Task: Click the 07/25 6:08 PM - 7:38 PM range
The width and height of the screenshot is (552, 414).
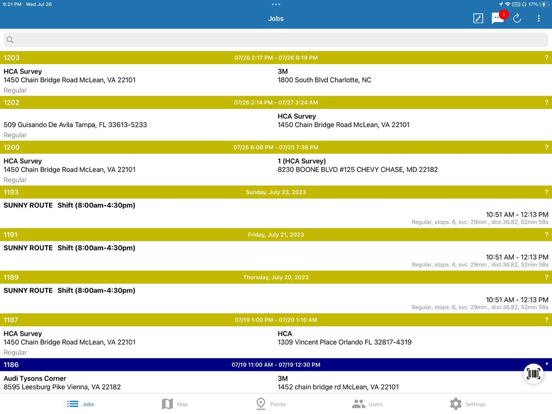Action: 276,147
